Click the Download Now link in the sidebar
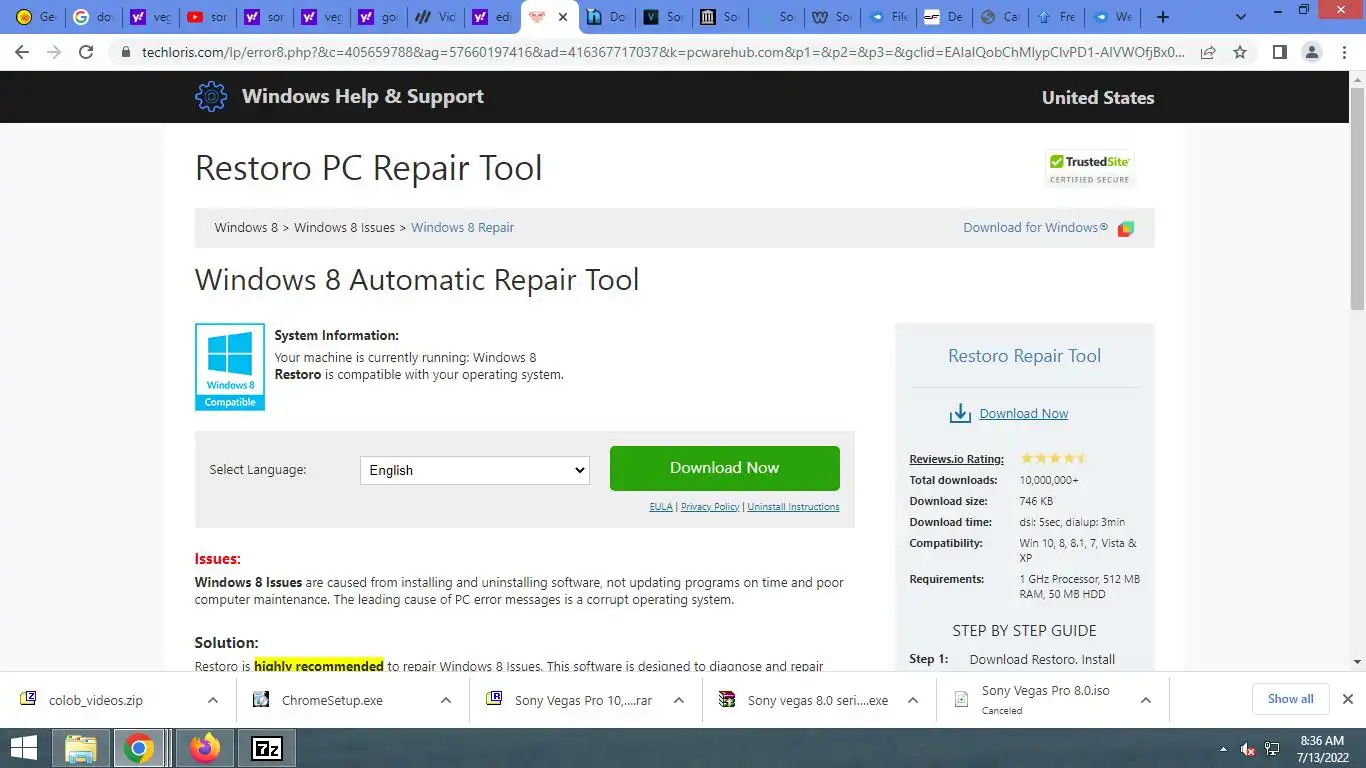Viewport: 1366px width, 768px height. point(1024,413)
